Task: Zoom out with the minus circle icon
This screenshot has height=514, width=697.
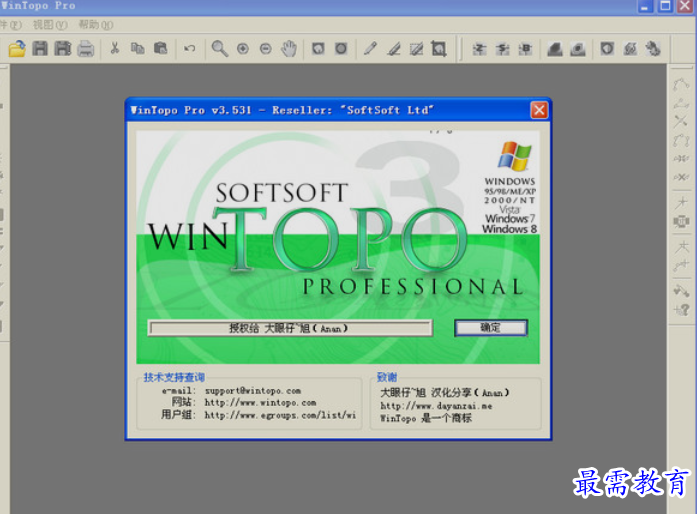Action: coord(265,48)
